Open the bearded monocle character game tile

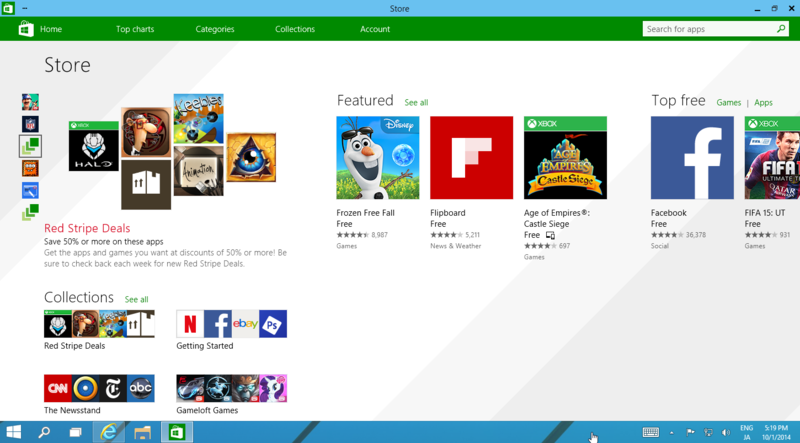(x=146, y=132)
